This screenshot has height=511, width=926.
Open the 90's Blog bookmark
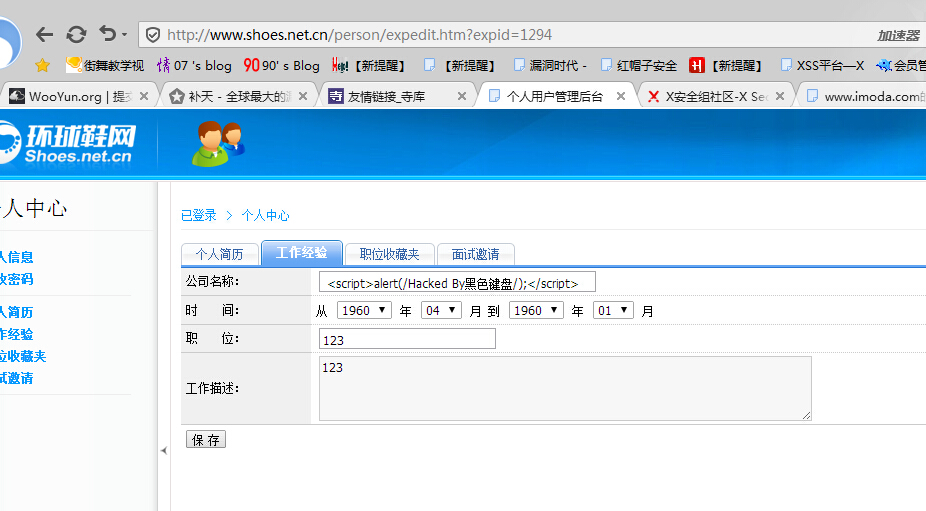[282, 65]
